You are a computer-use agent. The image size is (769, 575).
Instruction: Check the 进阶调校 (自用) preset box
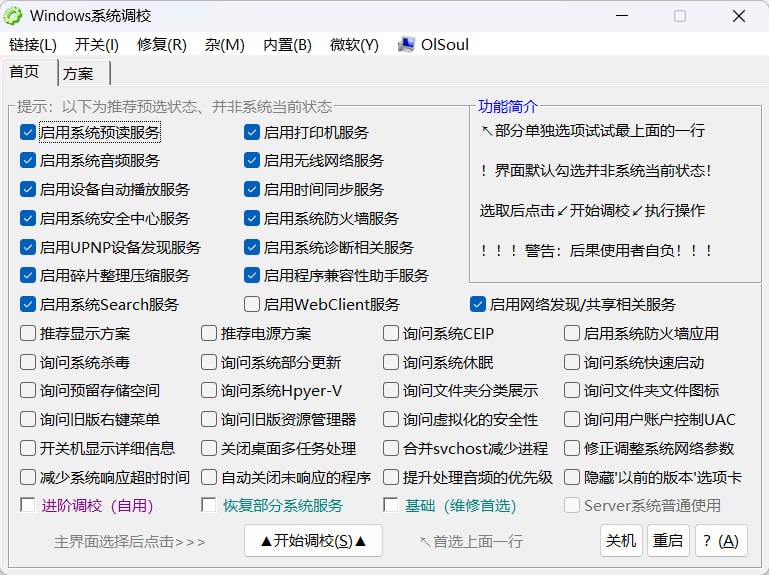[x=27, y=505]
